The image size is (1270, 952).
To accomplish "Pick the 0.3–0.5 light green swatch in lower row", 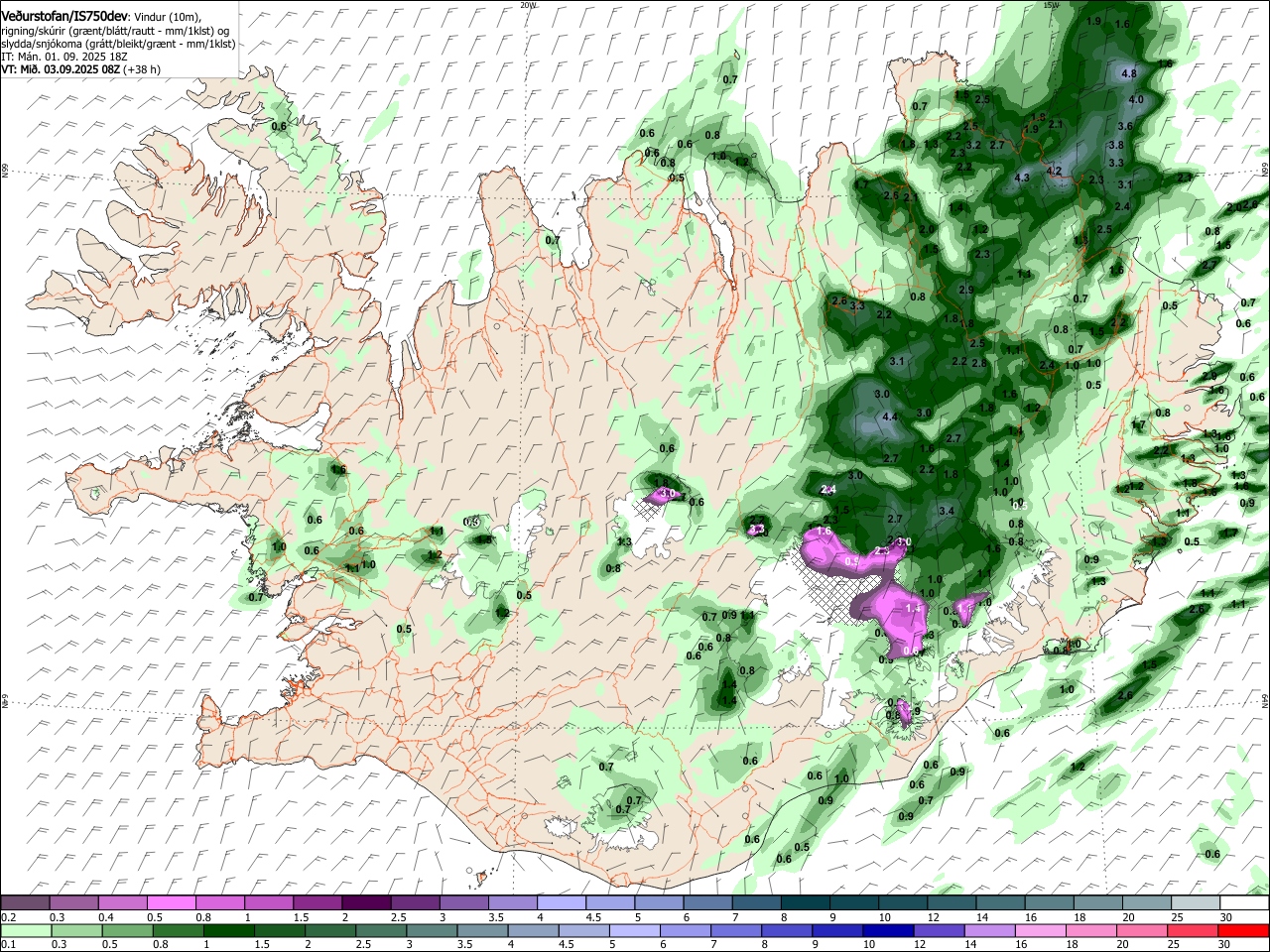I will [x=74, y=930].
